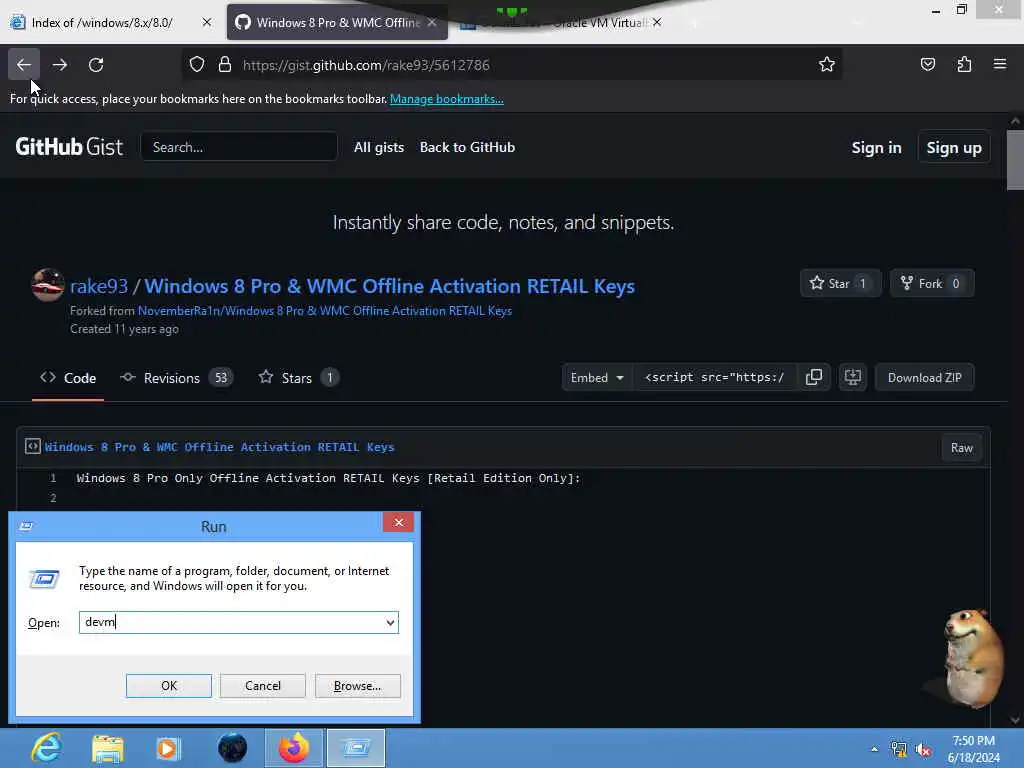Follow the Back to GitHub link
The width and height of the screenshot is (1024, 768).
pos(468,148)
